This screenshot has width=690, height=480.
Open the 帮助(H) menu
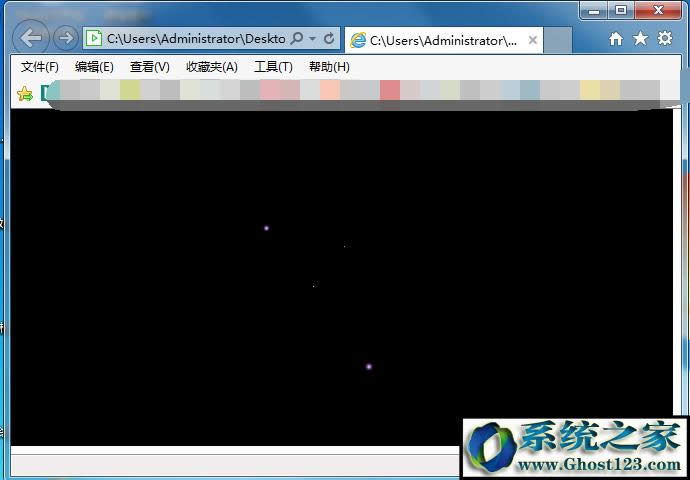click(x=329, y=67)
